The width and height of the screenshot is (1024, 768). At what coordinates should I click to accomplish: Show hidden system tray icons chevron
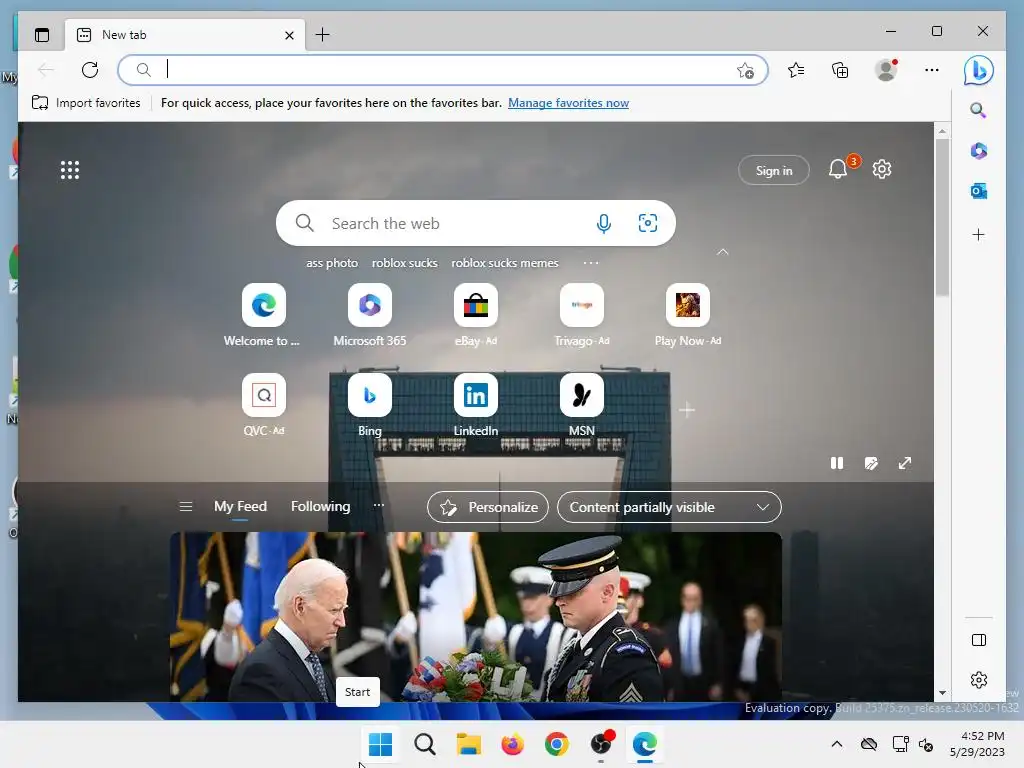click(837, 744)
